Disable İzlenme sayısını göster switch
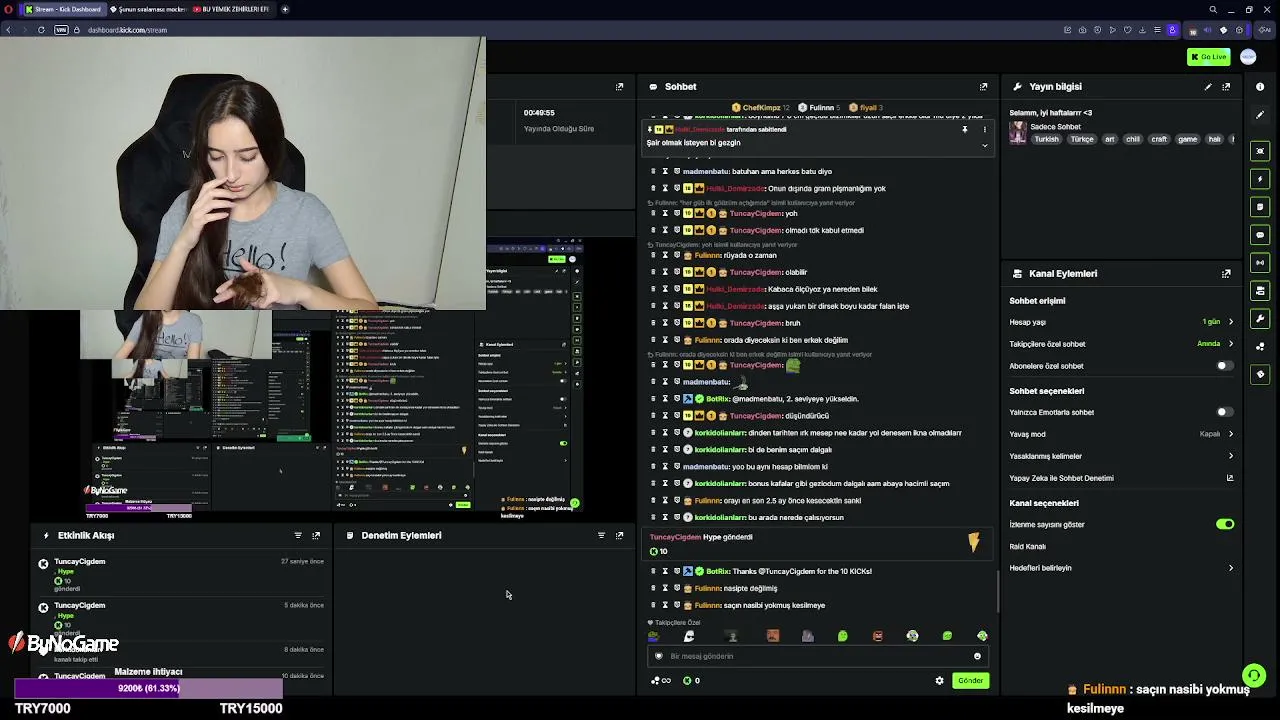The width and height of the screenshot is (1280, 720). (1225, 524)
